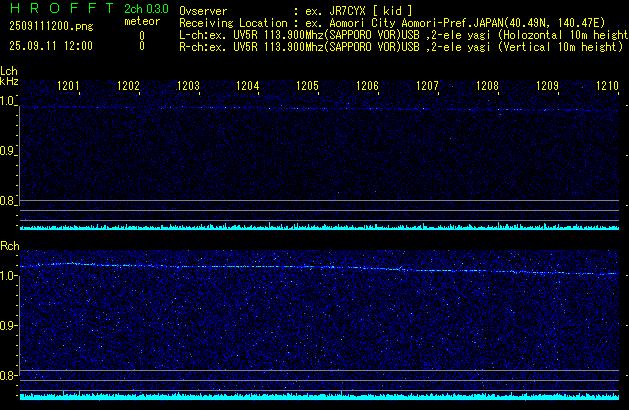This screenshot has width=629, height=410.
Task: Click the L-ch receiver description line
Action: (404, 35)
